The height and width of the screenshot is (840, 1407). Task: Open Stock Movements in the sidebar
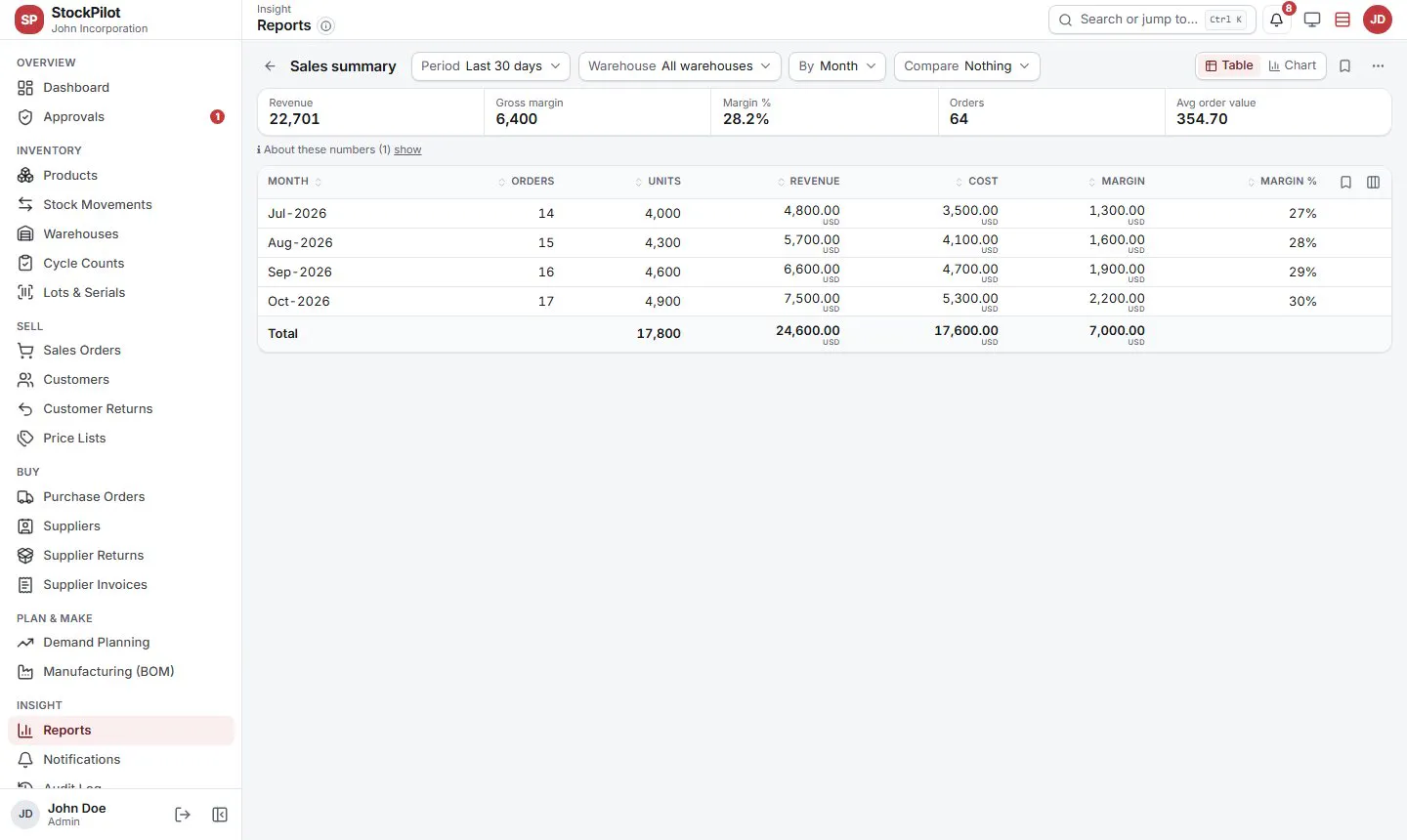coord(121,205)
